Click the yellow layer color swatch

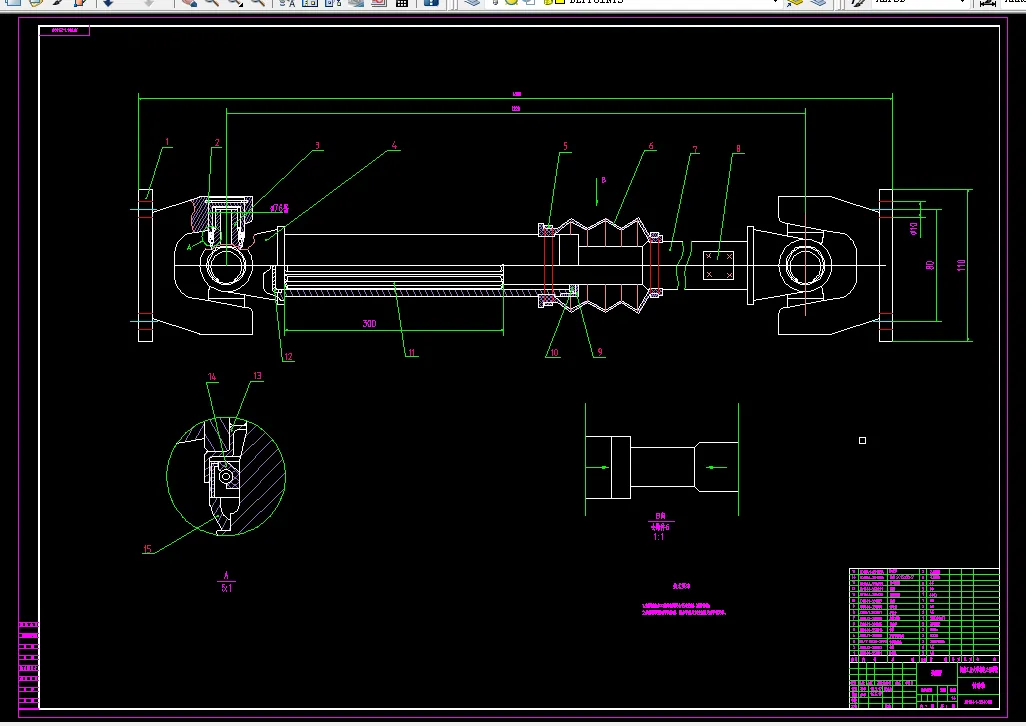(x=560, y=2)
